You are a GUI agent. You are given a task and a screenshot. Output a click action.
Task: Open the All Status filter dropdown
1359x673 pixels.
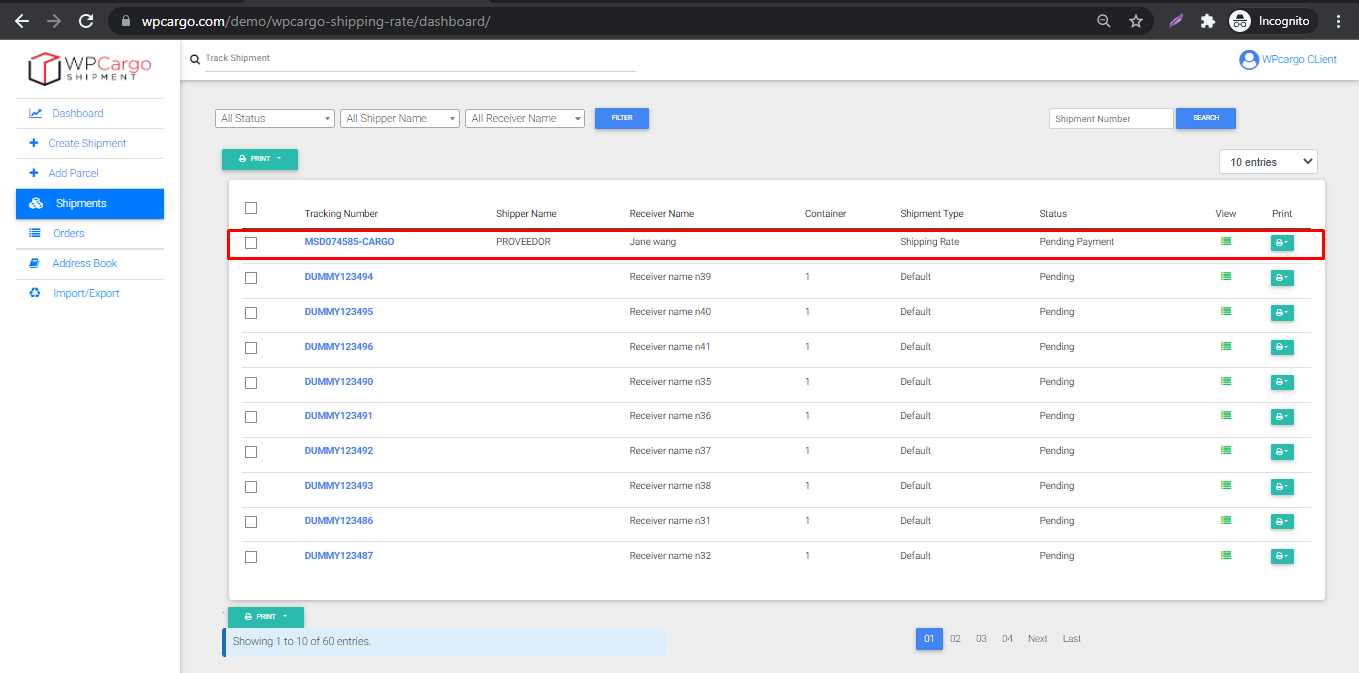pos(274,118)
